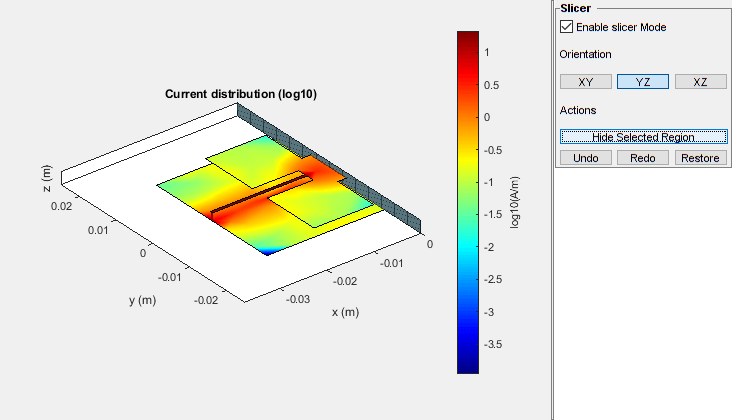Click the Undo button
The width and height of the screenshot is (740, 420).
point(586,158)
